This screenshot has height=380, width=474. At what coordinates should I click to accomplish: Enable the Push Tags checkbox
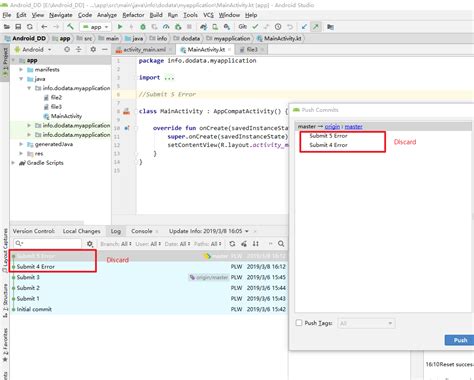[299, 323]
